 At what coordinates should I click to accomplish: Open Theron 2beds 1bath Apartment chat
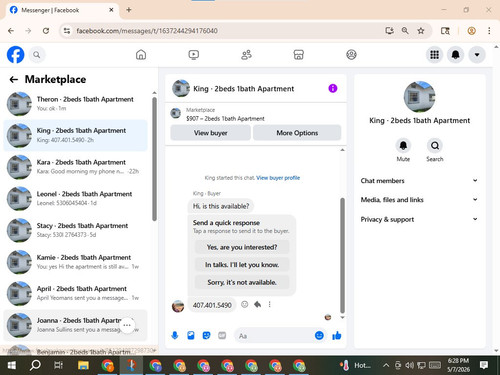(x=75, y=104)
